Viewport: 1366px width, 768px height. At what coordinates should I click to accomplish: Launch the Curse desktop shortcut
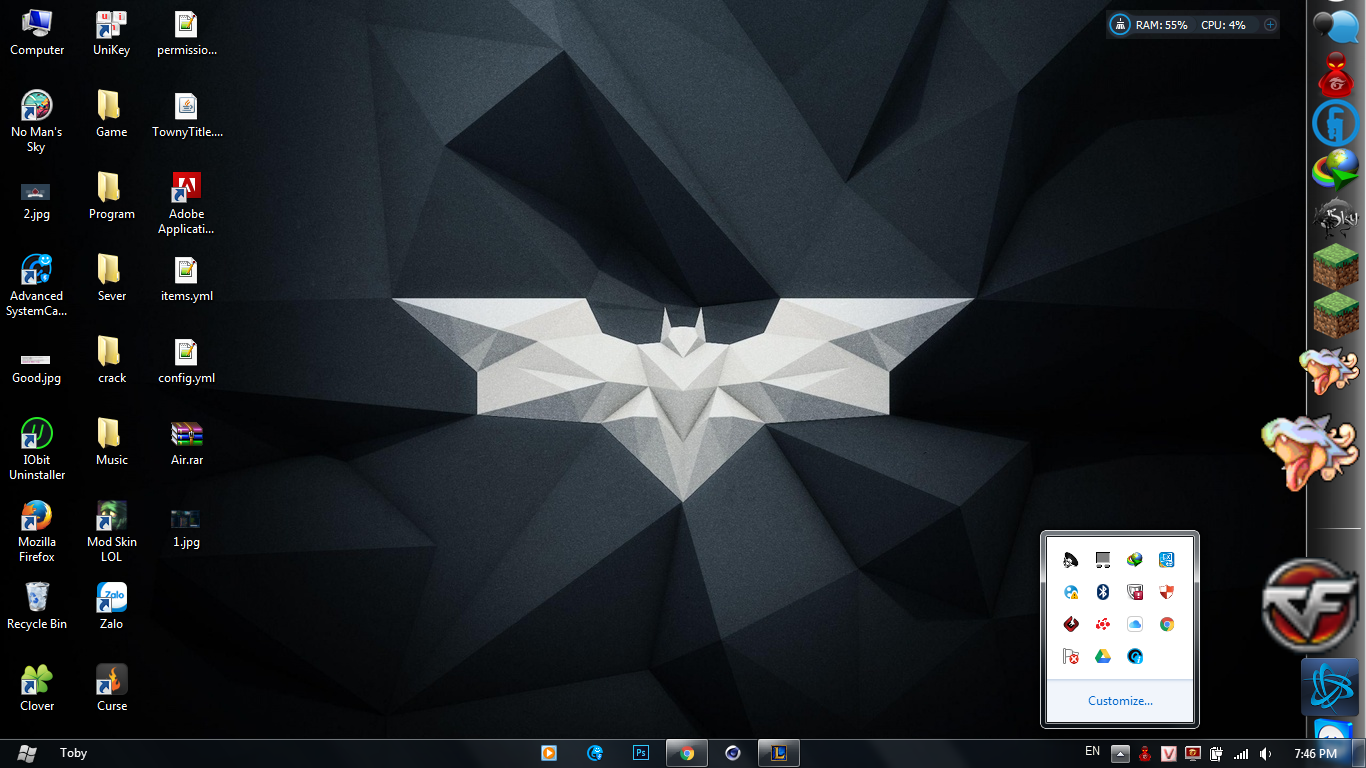(111, 688)
